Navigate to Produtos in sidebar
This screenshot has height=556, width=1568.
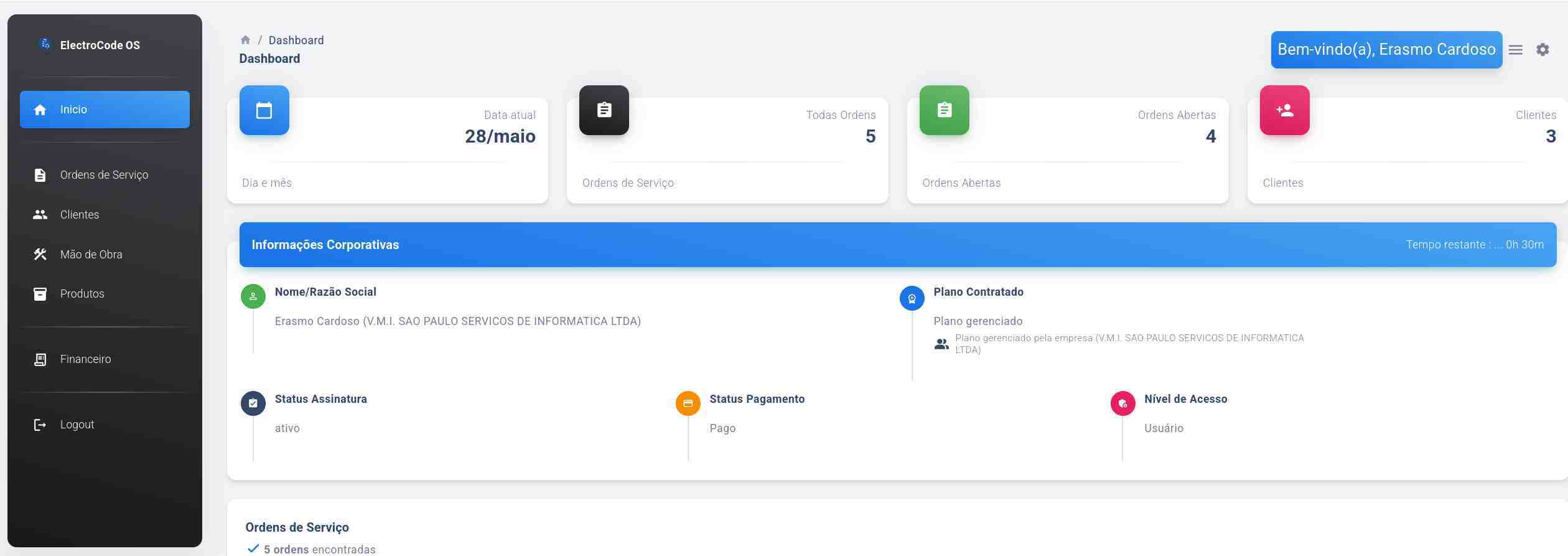pyautogui.click(x=82, y=294)
